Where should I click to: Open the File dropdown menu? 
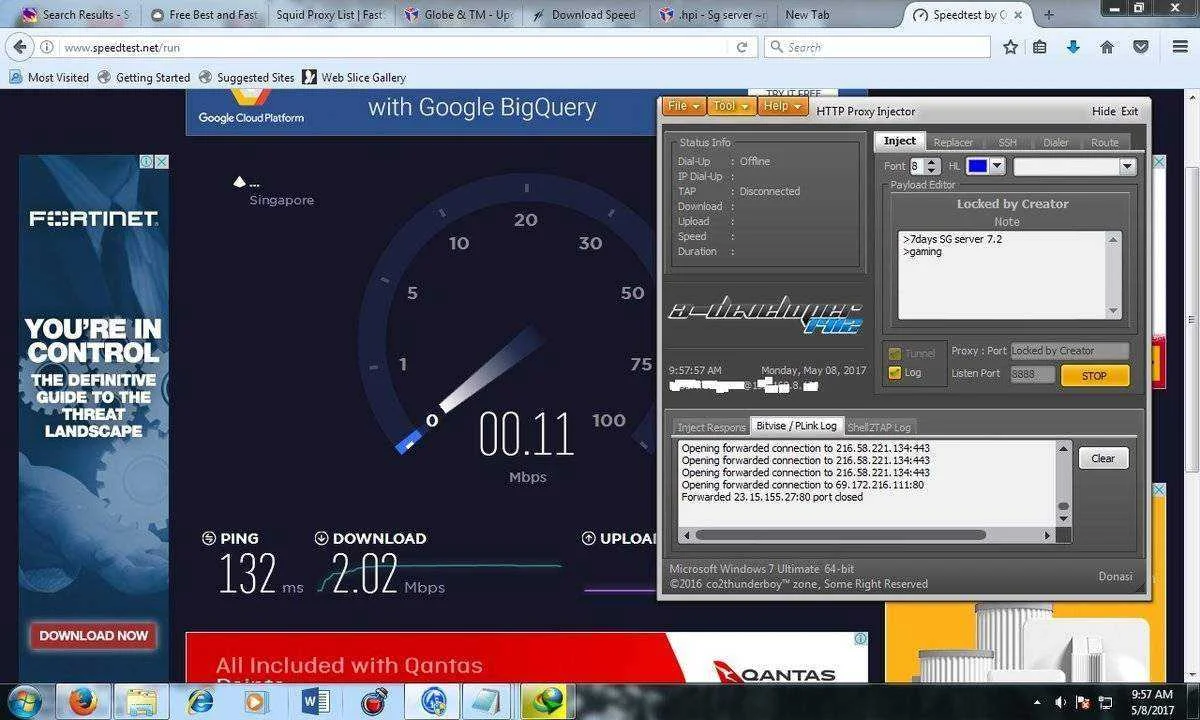tap(684, 106)
